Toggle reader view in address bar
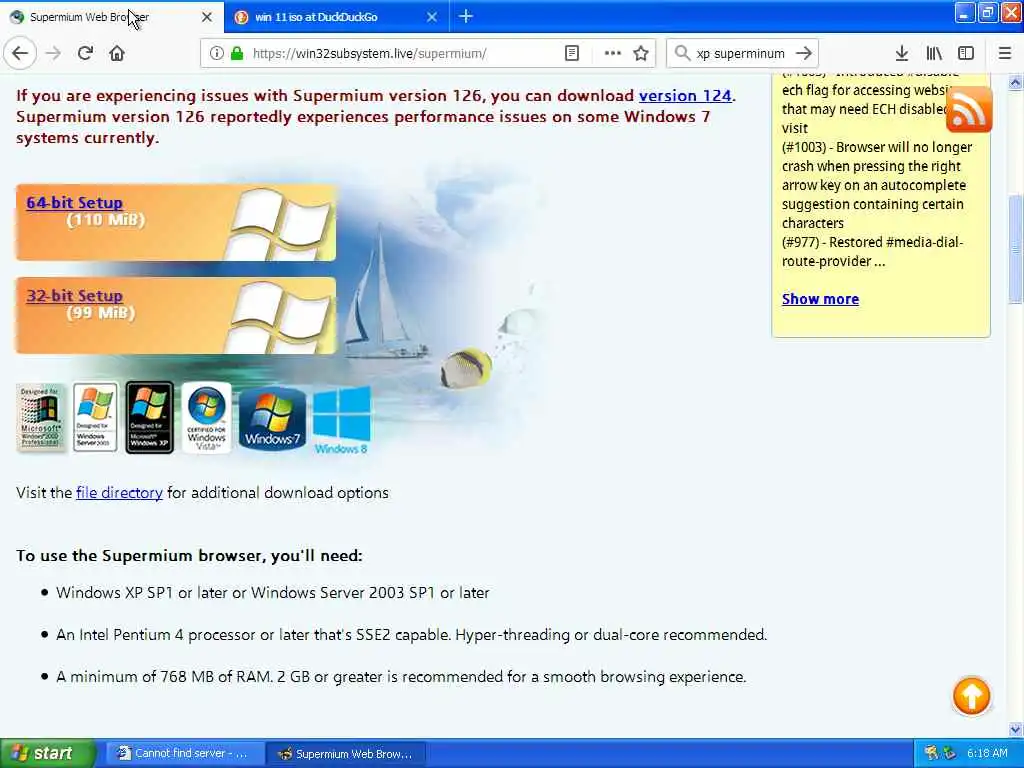This screenshot has height=768, width=1024. (572, 54)
